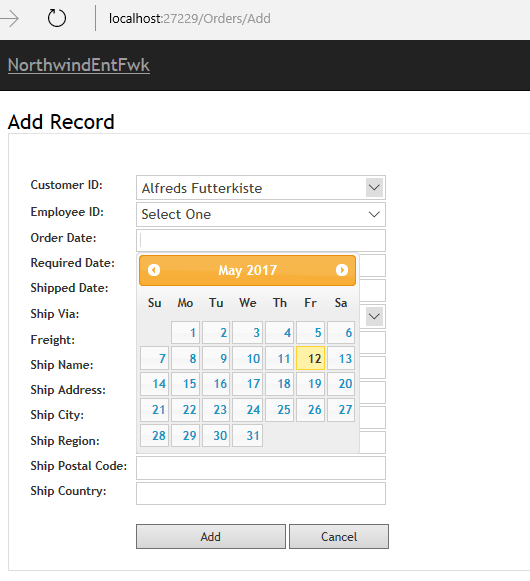
Task: Choose Sunday May 7
Action: (x=155, y=358)
